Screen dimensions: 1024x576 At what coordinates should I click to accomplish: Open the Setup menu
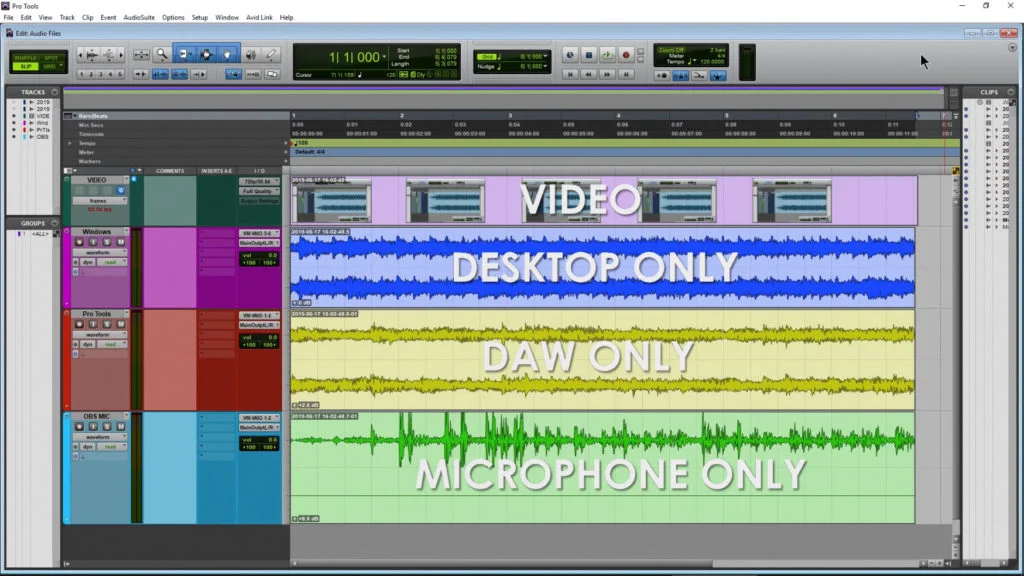(x=200, y=18)
